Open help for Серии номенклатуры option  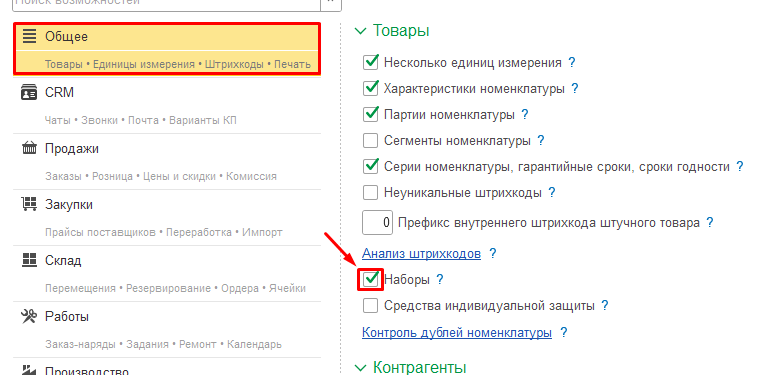tap(740, 166)
